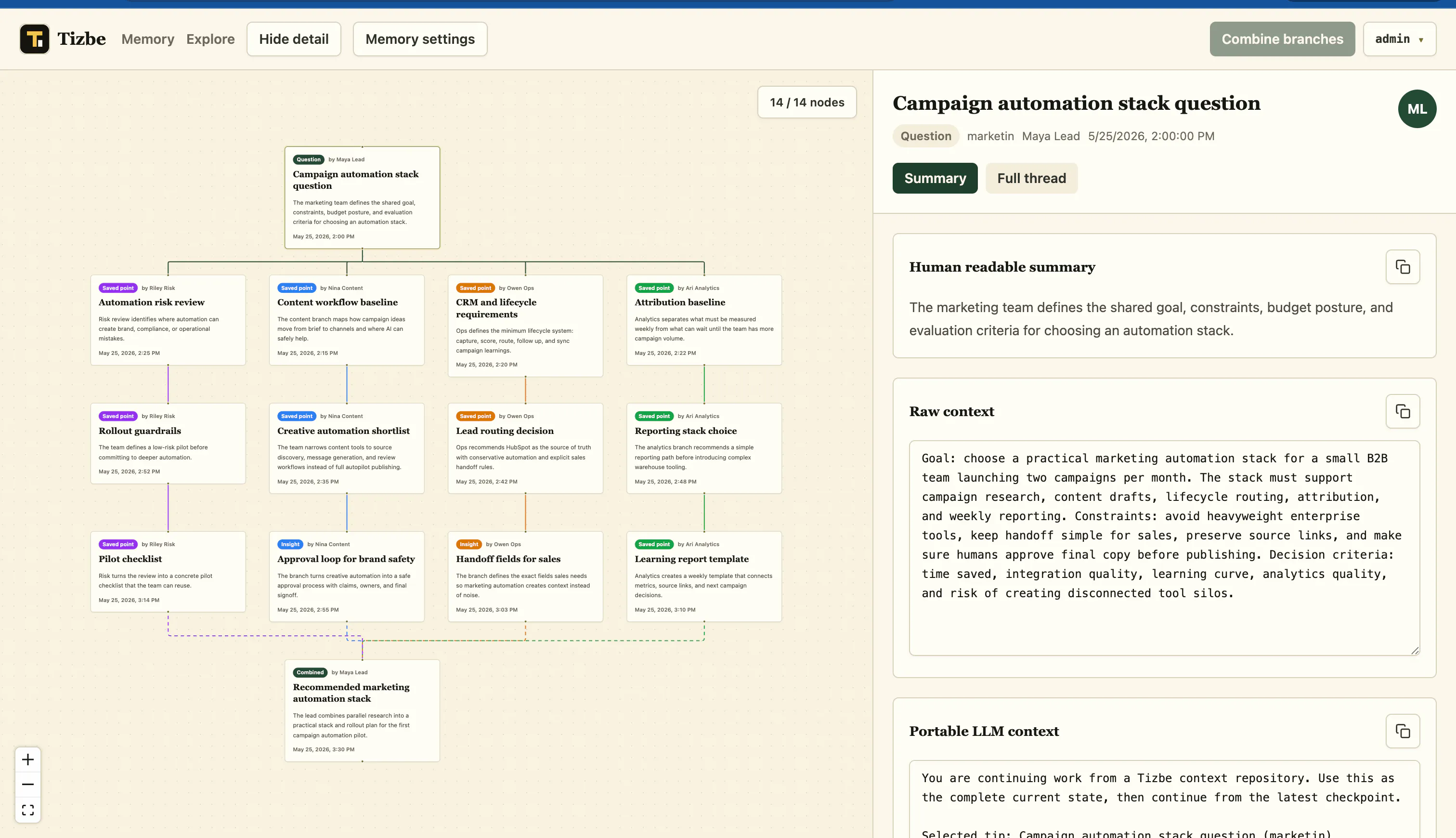Fit graph to view with fullscreen icon
This screenshot has width=1456, height=838.
click(x=27, y=810)
